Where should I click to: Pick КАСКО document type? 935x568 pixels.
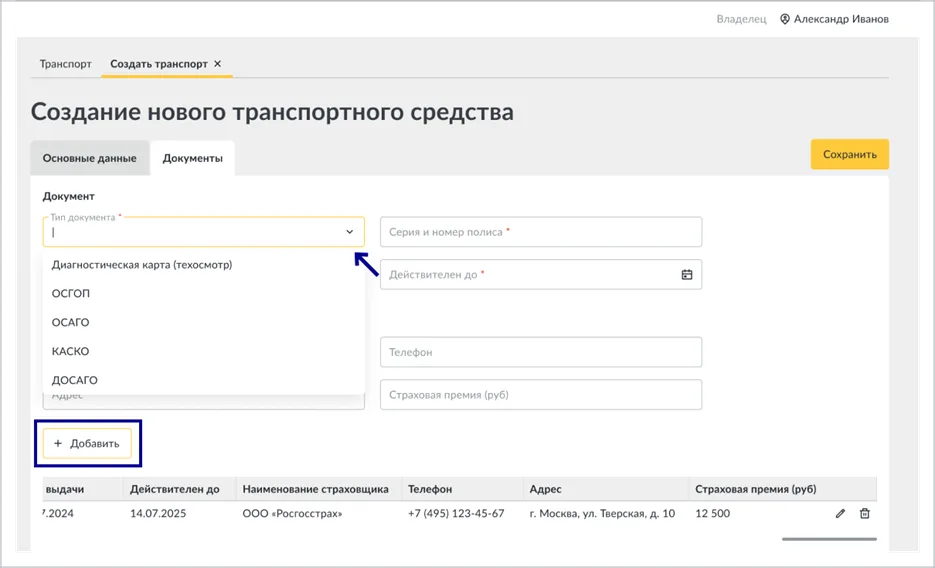coord(203,351)
